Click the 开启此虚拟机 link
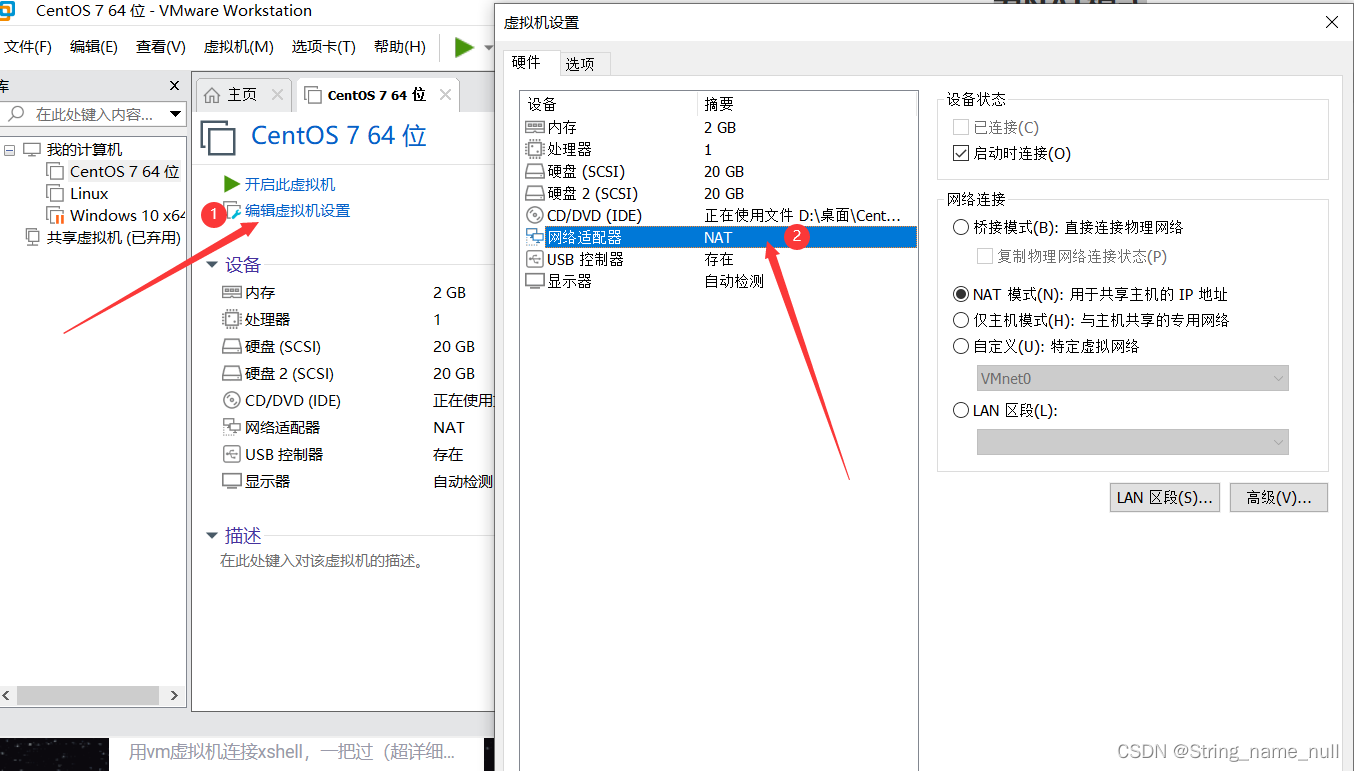The width and height of the screenshot is (1354, 771). click(290, 185)
